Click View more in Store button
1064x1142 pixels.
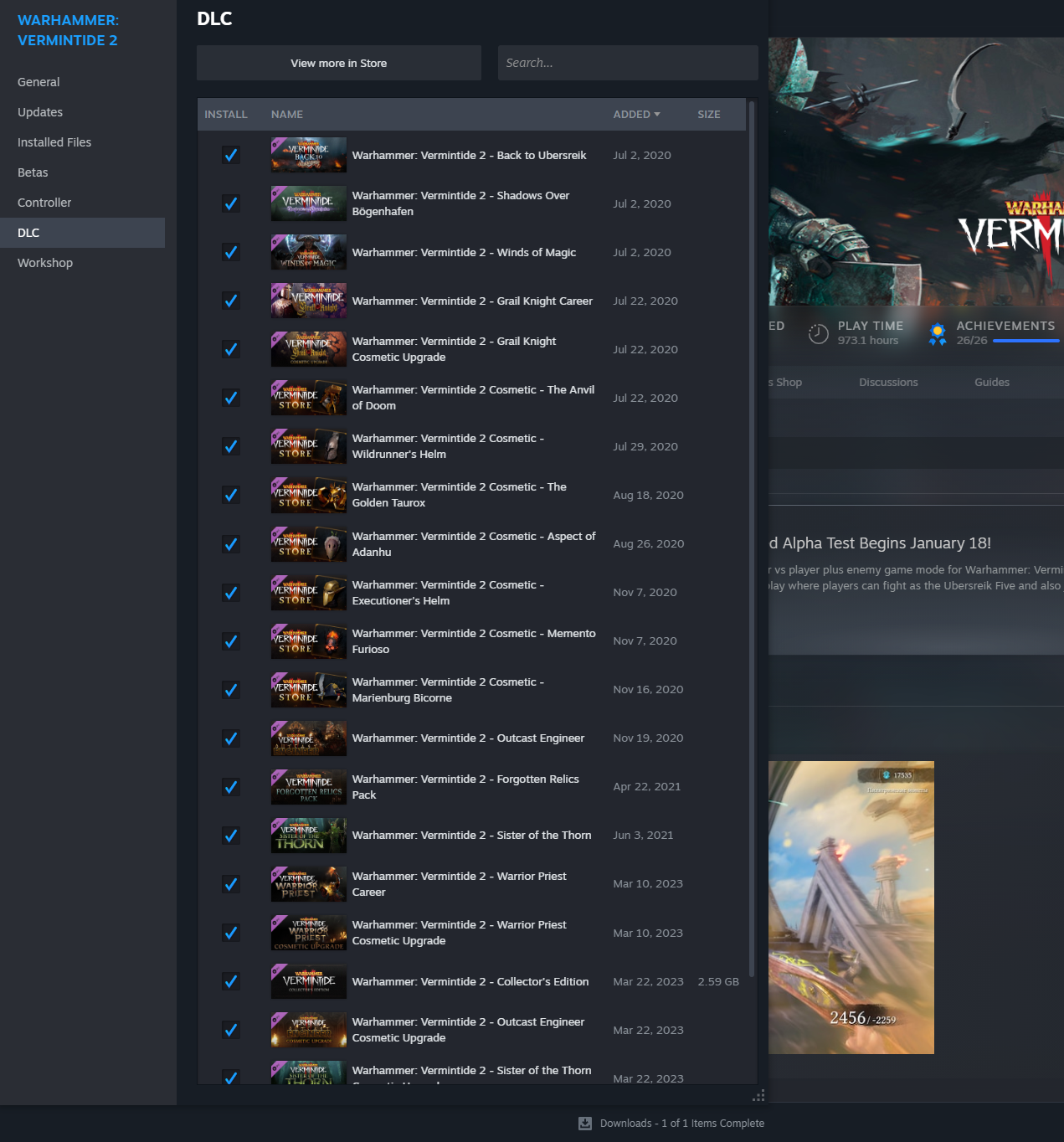coord(339,63)
